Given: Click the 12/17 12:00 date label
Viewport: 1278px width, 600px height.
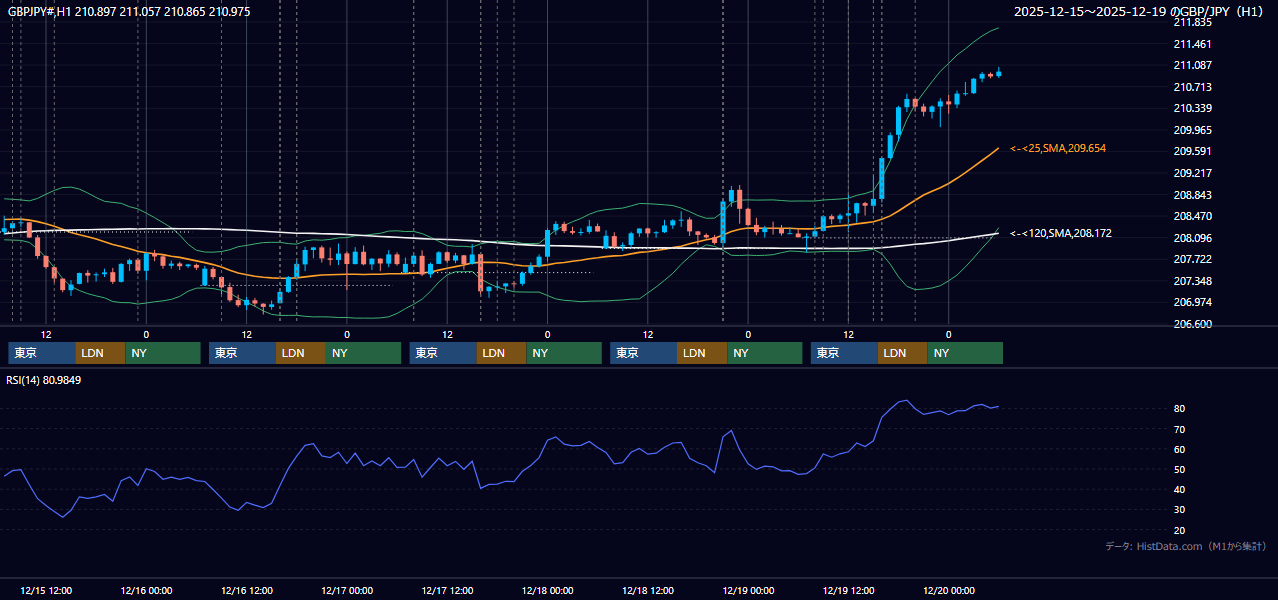Looking at the screenshot, I should (448, 591).
